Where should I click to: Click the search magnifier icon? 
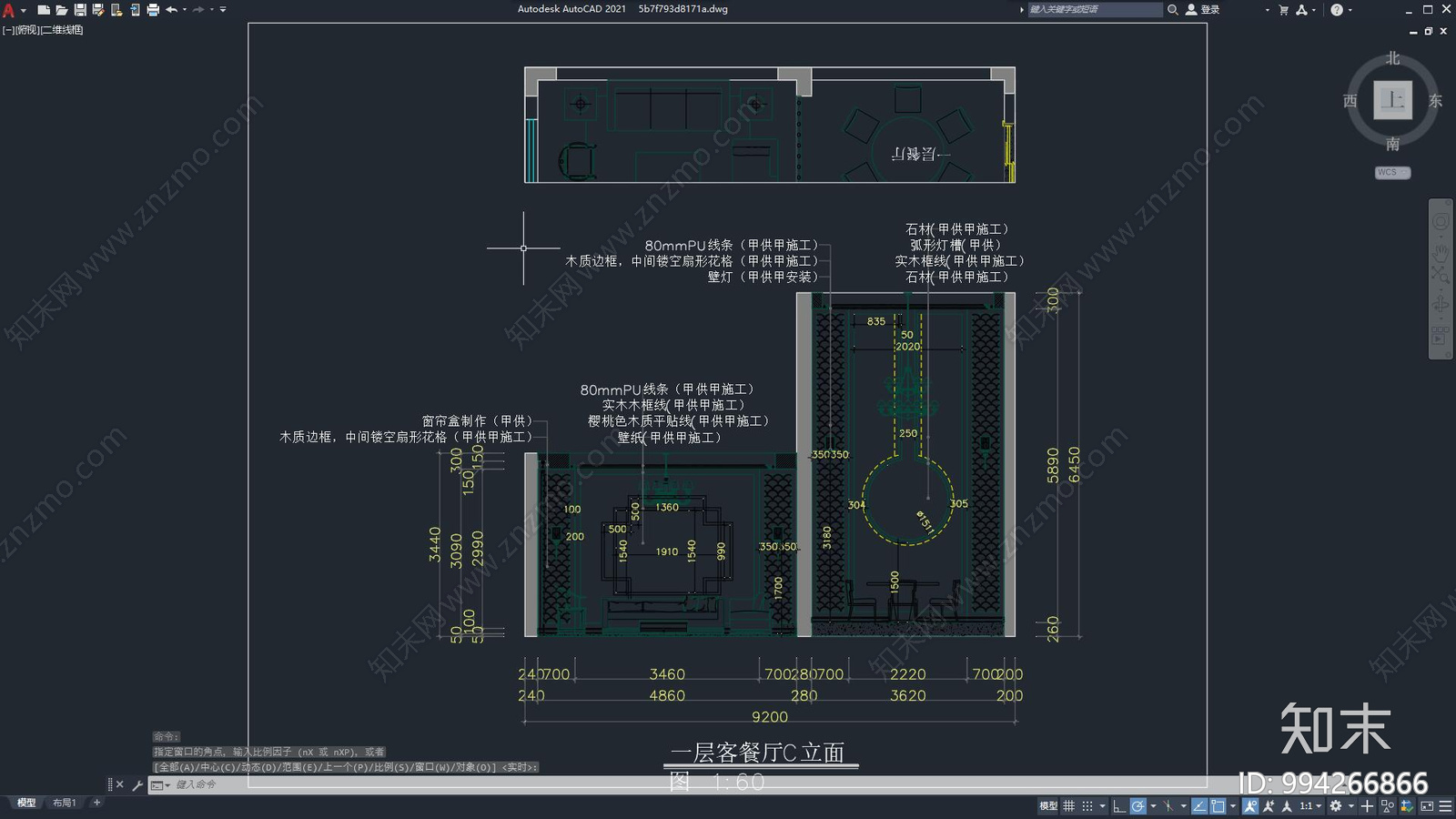[x=1173, y=9]
